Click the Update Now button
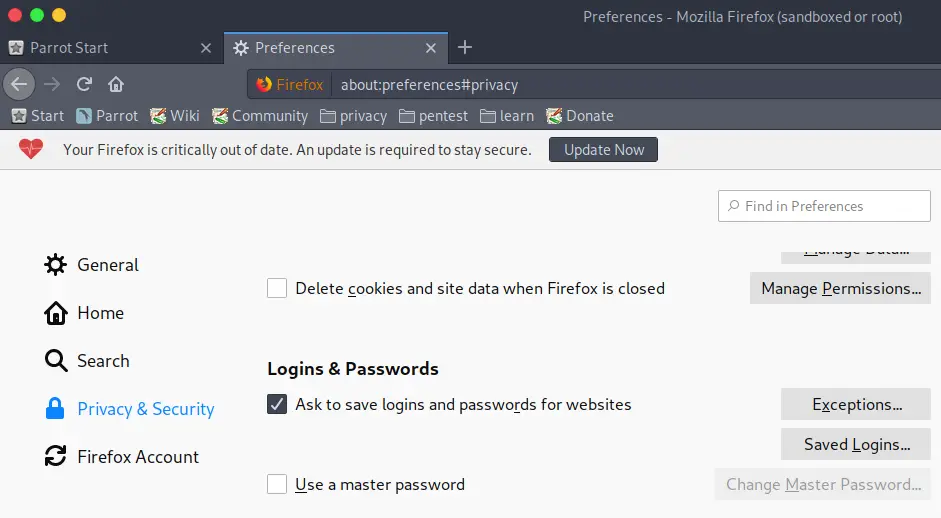The height and width of the screenshot is (518, 941). tap(603, 149)
